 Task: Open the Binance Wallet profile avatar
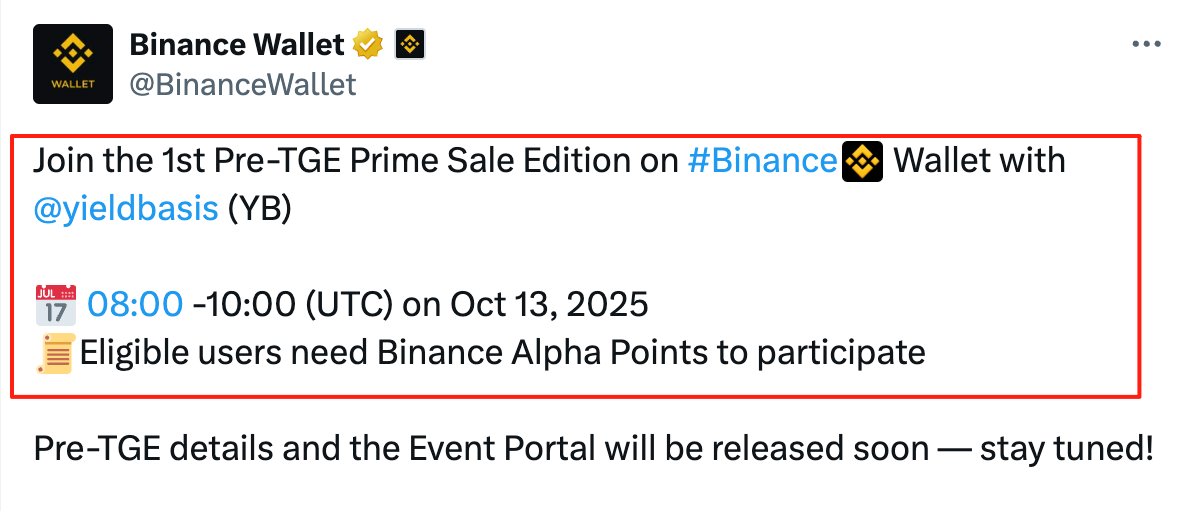click(x=73, y=64)
